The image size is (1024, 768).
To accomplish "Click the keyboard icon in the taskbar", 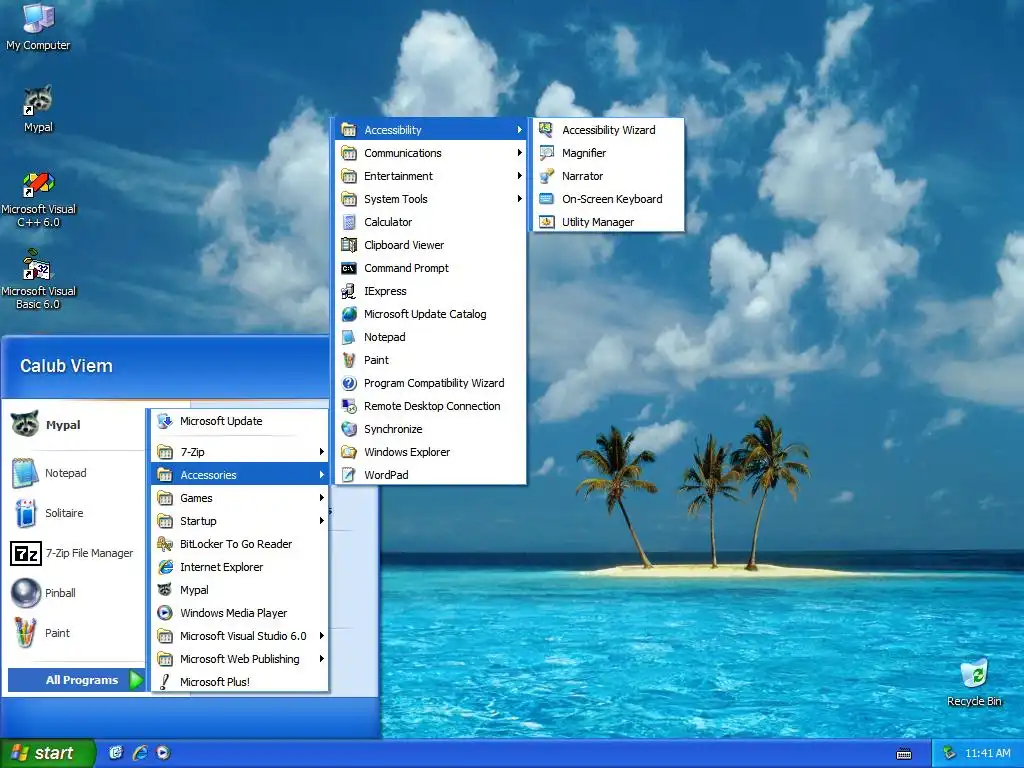I will pos(904,754).
